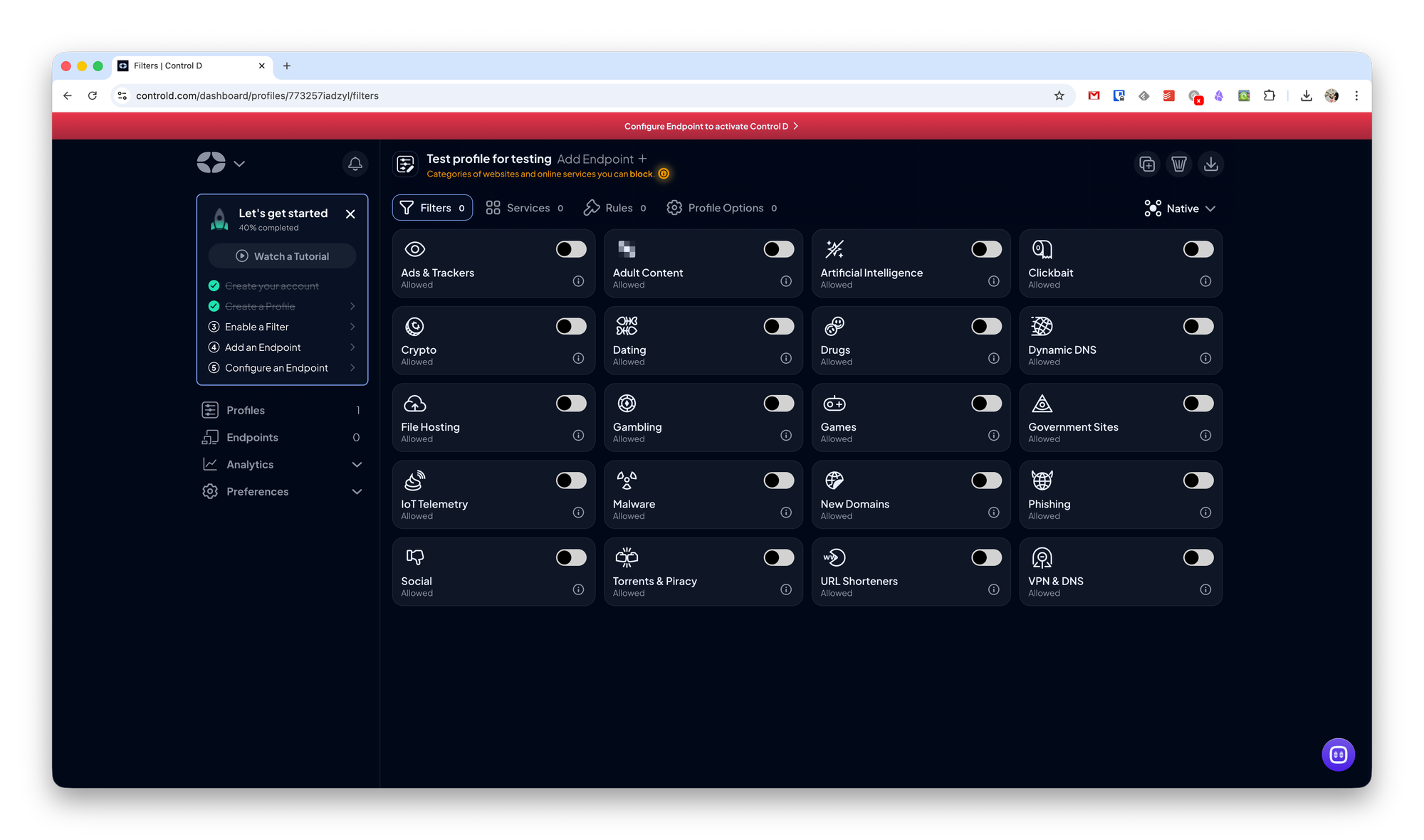Switch to the Services tab

point(525,208)
